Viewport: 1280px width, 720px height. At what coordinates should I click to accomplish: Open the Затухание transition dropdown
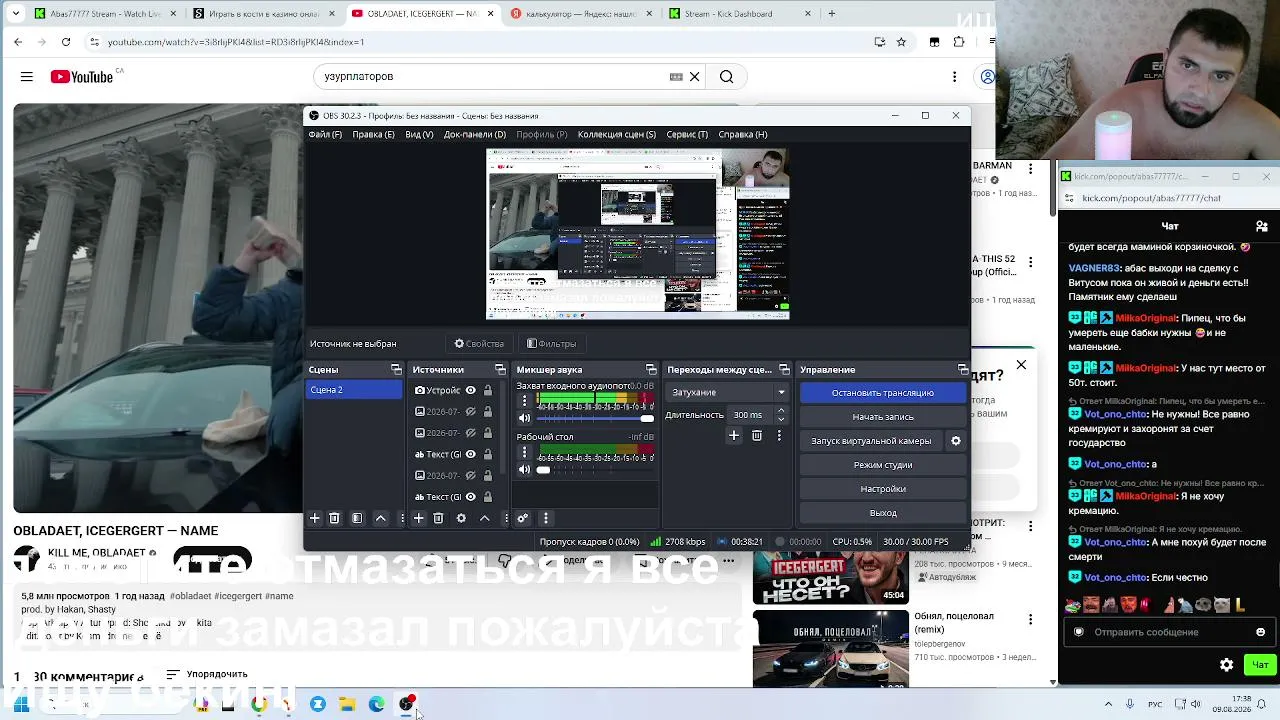coord(728,392)
